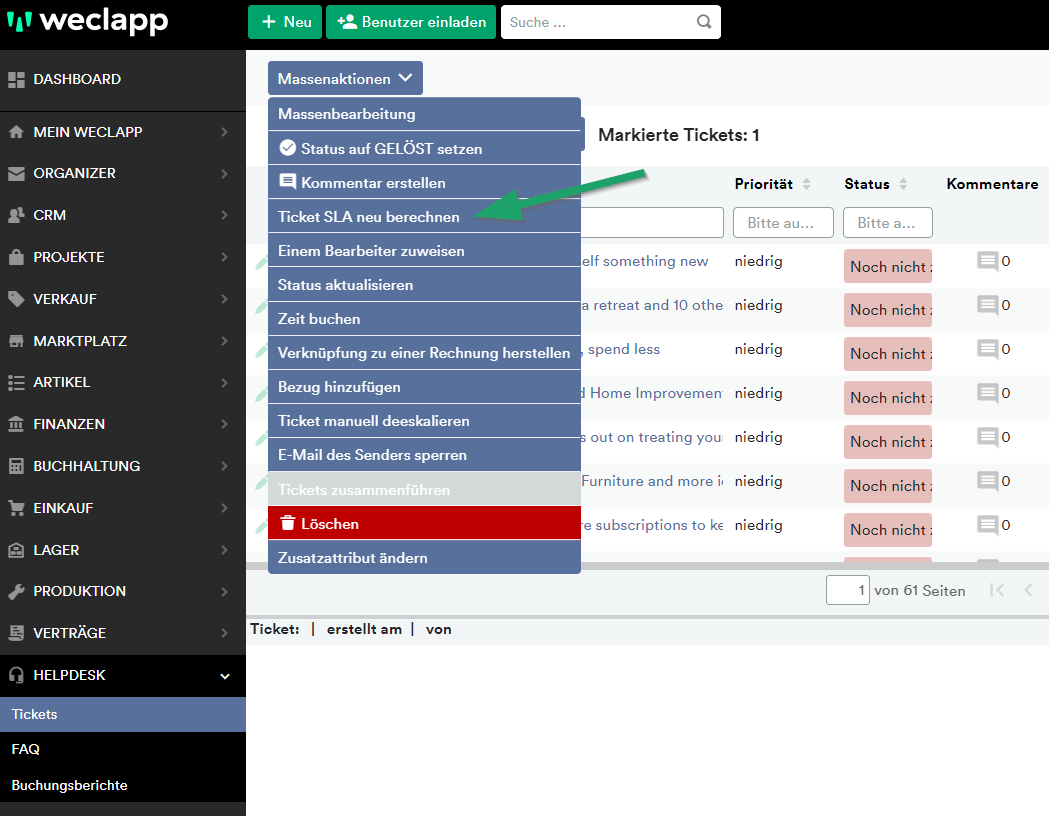Expand the CRM submenu chevron

click(x=225, y=215)
